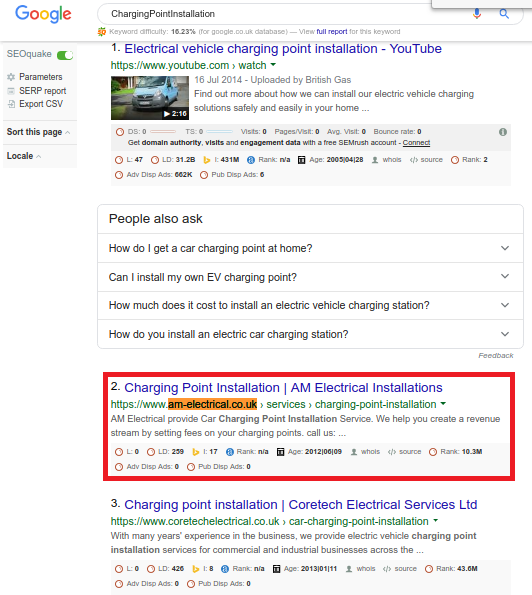The image size is (532, 595).
Task: Open the YouTube charging point installation result
Action: [283, 49]
